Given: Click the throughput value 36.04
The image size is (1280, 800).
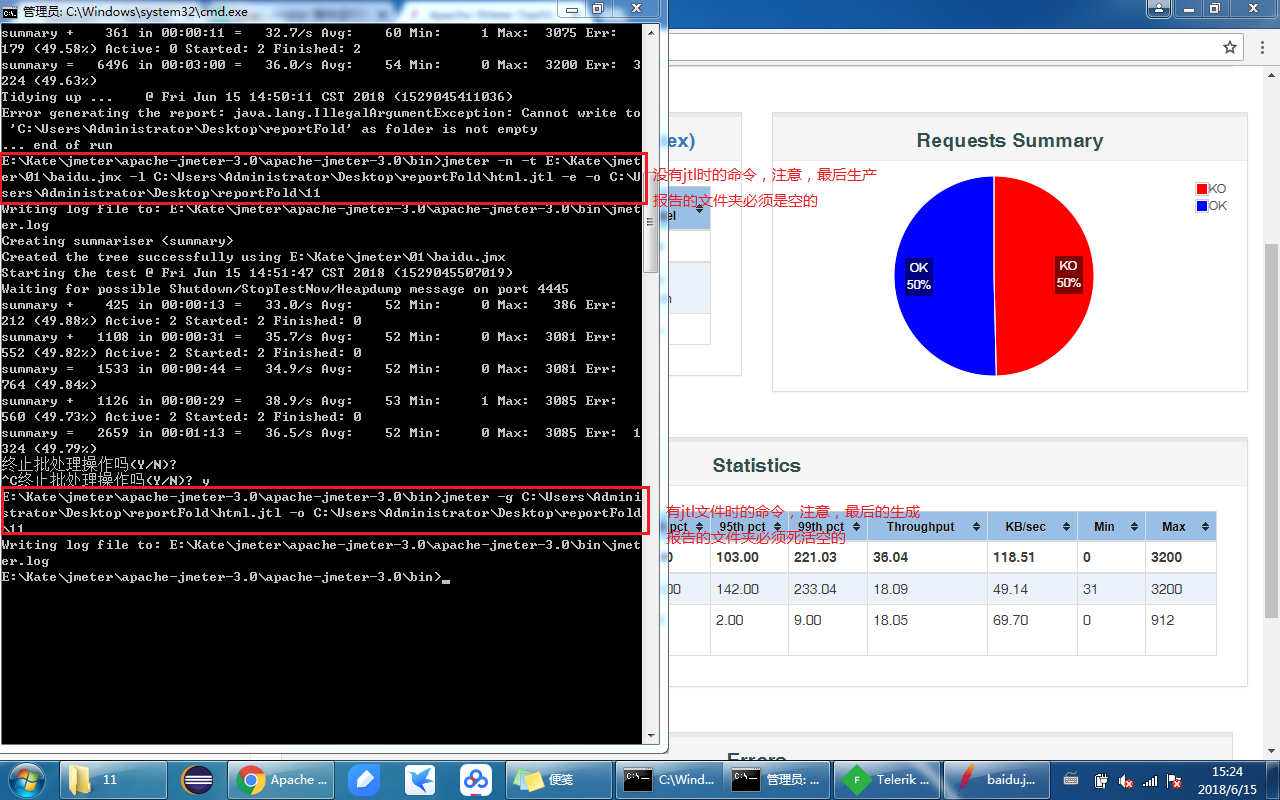Looking at the screenshot, I should coord(889,557).
